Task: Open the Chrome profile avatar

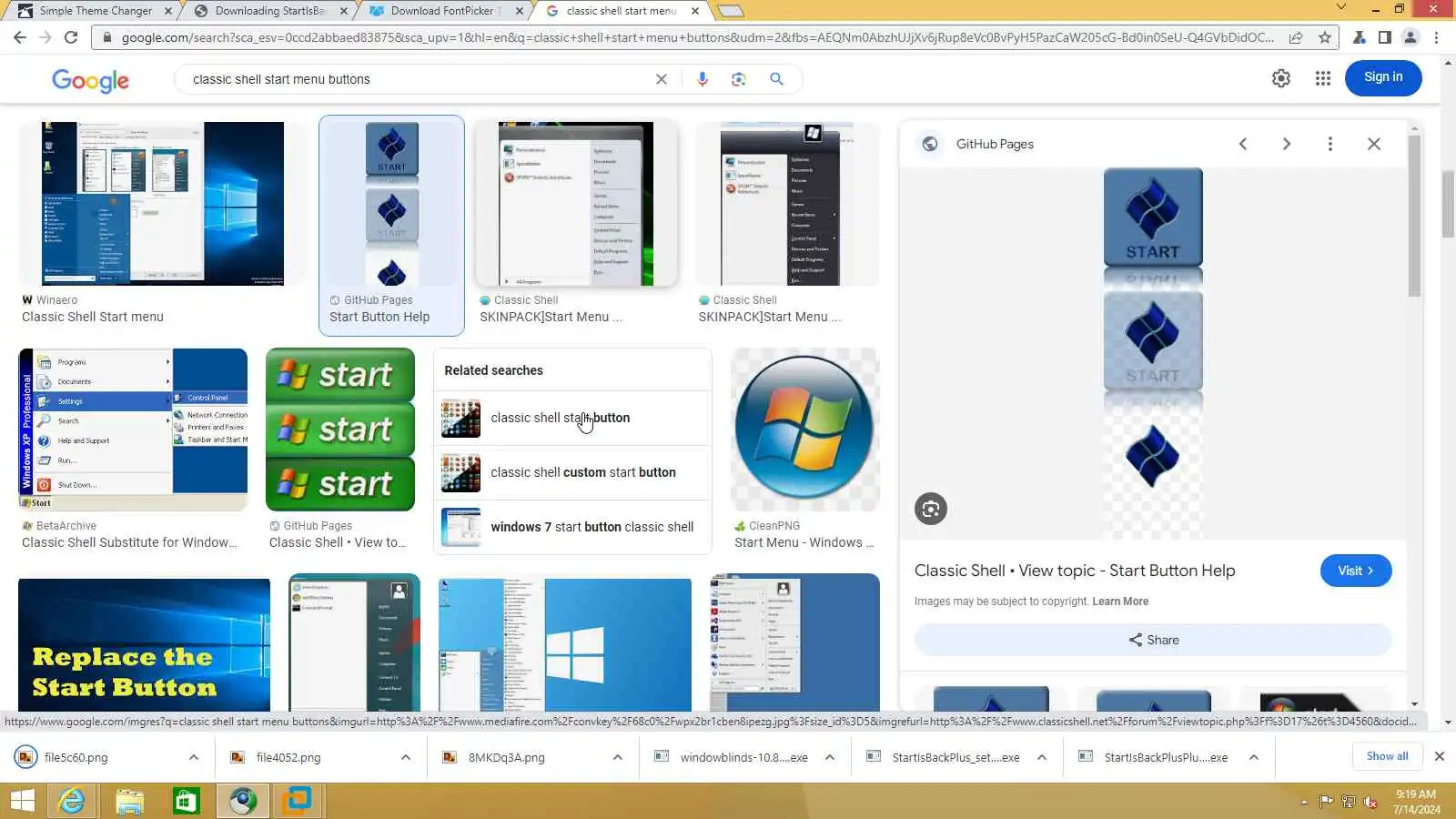Action: [1410, 37]
